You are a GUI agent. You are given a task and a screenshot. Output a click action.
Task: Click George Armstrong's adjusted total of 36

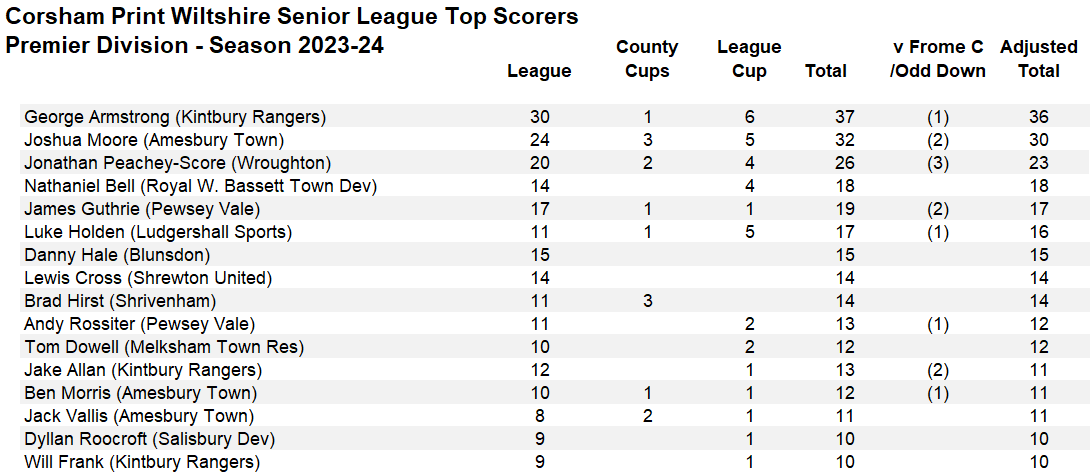coord(1038,117)
